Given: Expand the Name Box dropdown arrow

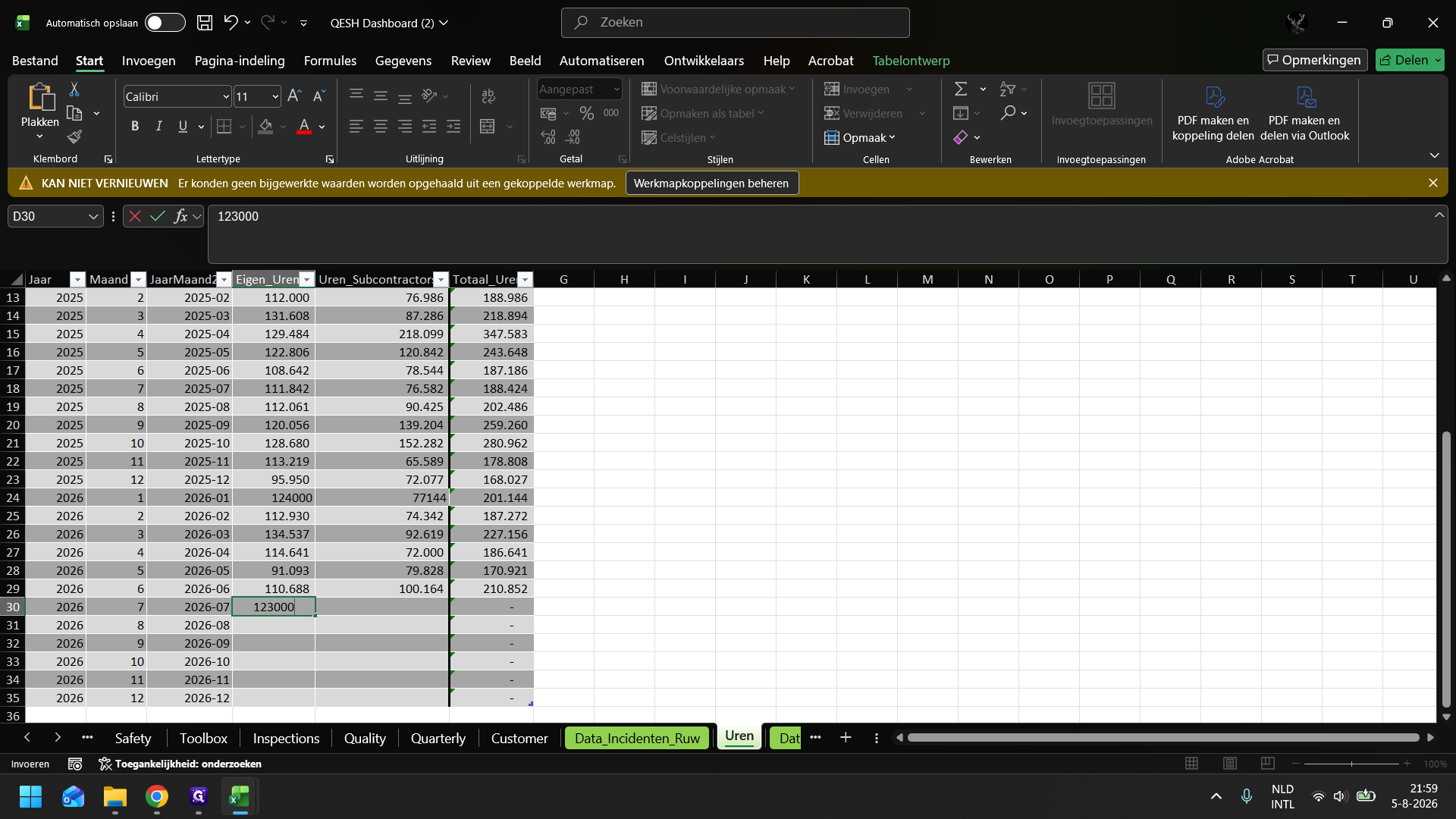Looking at the screenshot, I should coord(93,217).
